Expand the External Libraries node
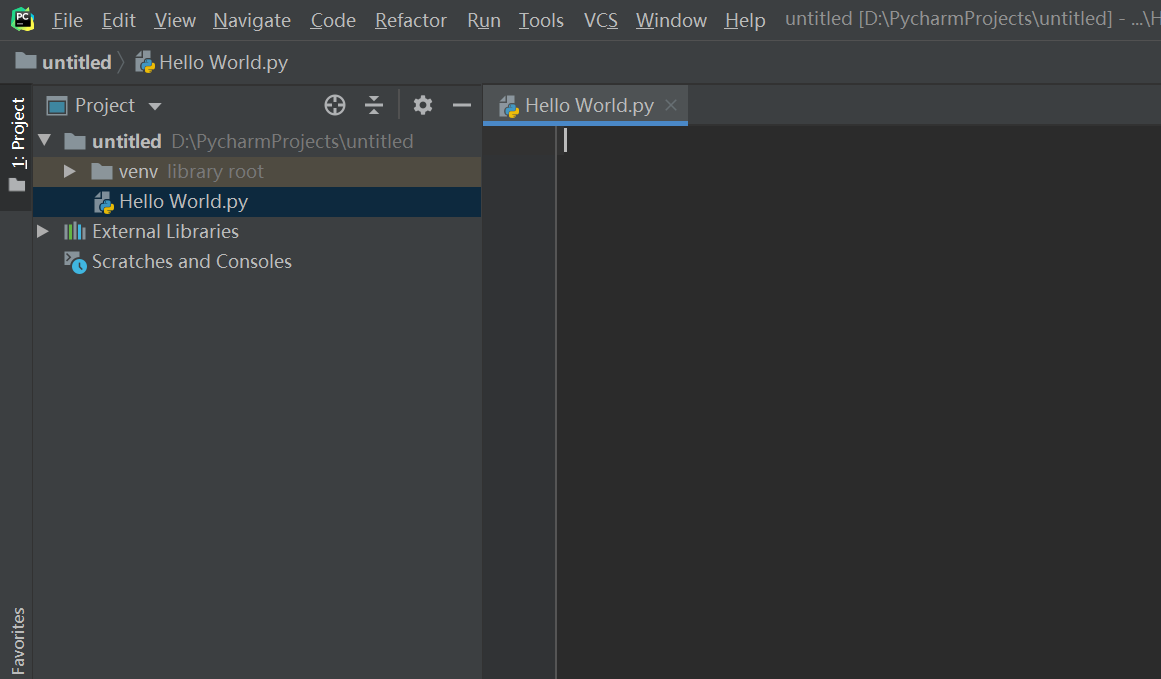This screenshot has height=679, width=1161. (43, 231)
